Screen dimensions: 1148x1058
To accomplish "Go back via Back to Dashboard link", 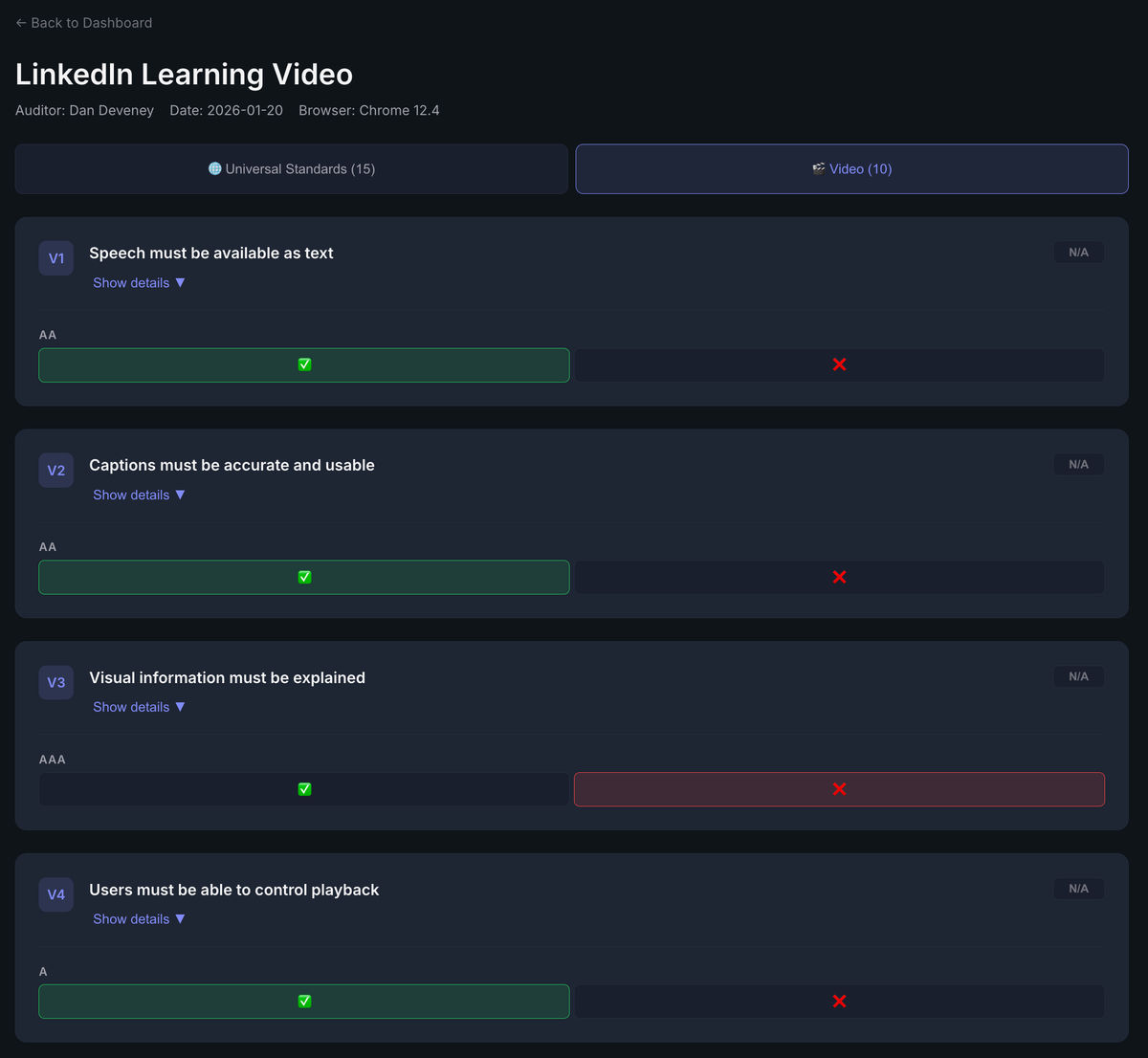I will point(84,23).
